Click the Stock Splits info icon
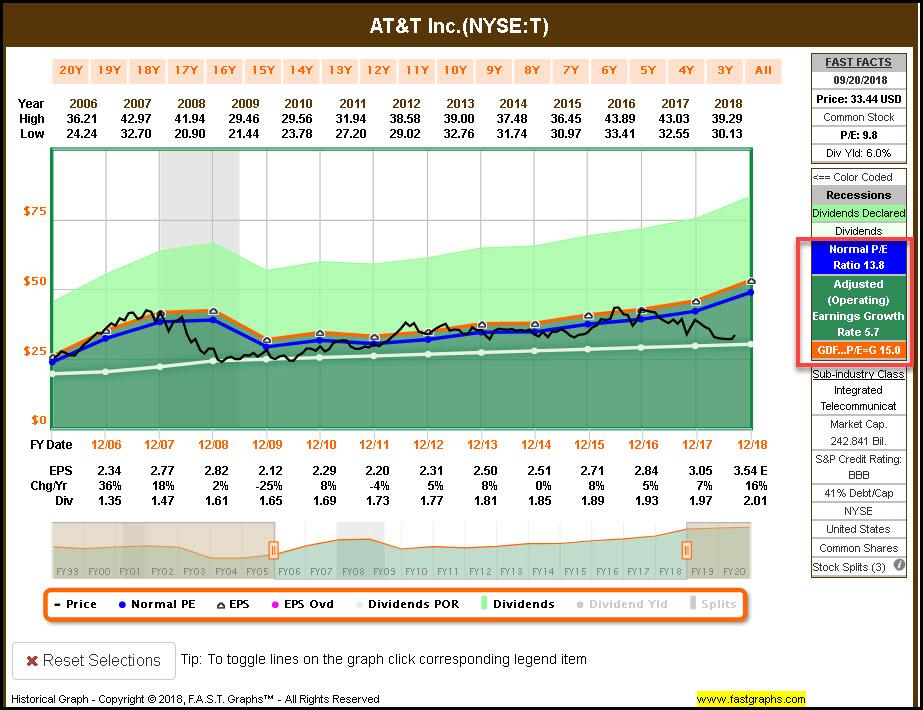923x710 pixels. [899, 566]
